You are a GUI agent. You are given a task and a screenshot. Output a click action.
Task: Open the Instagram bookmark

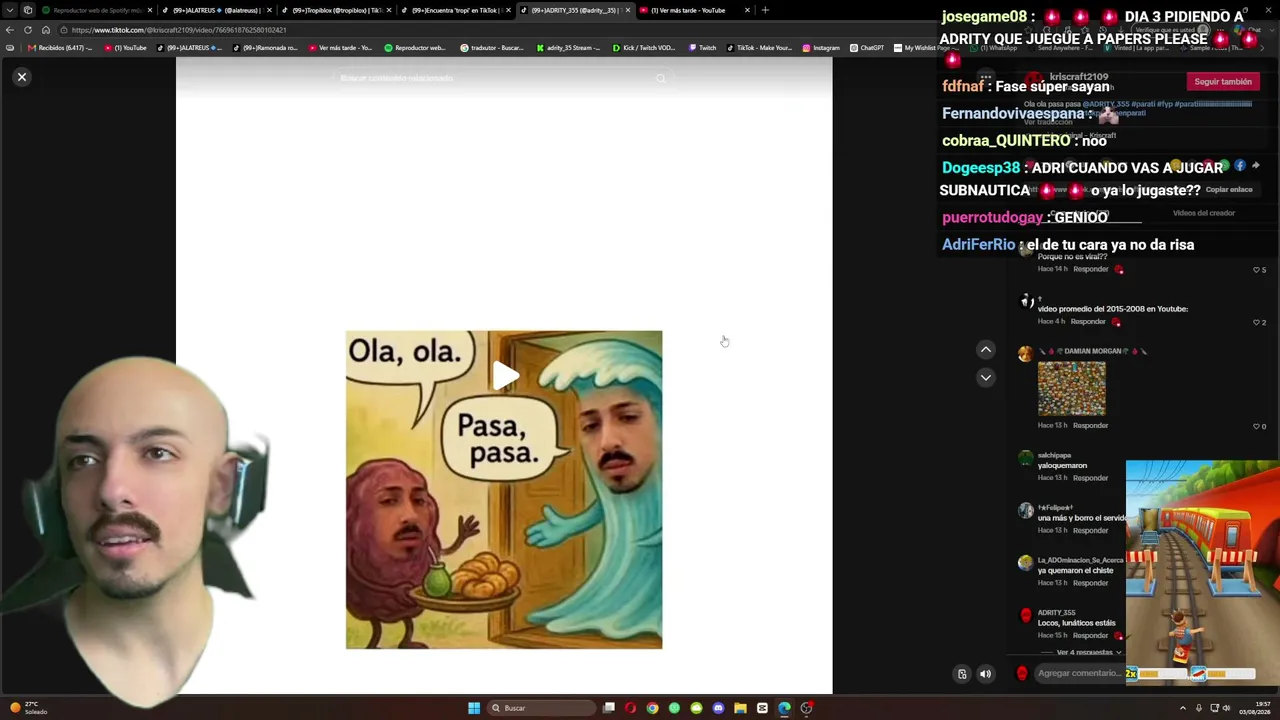point(820,48)
